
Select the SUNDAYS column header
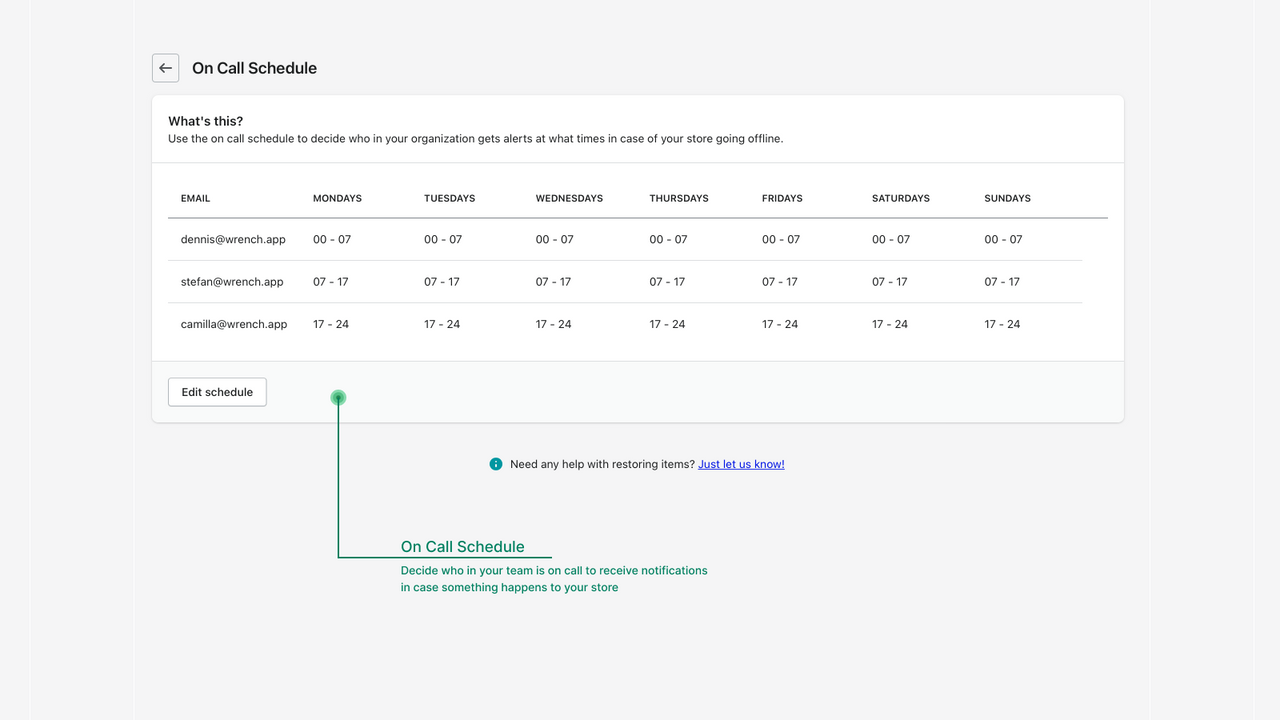(1007, 198)
